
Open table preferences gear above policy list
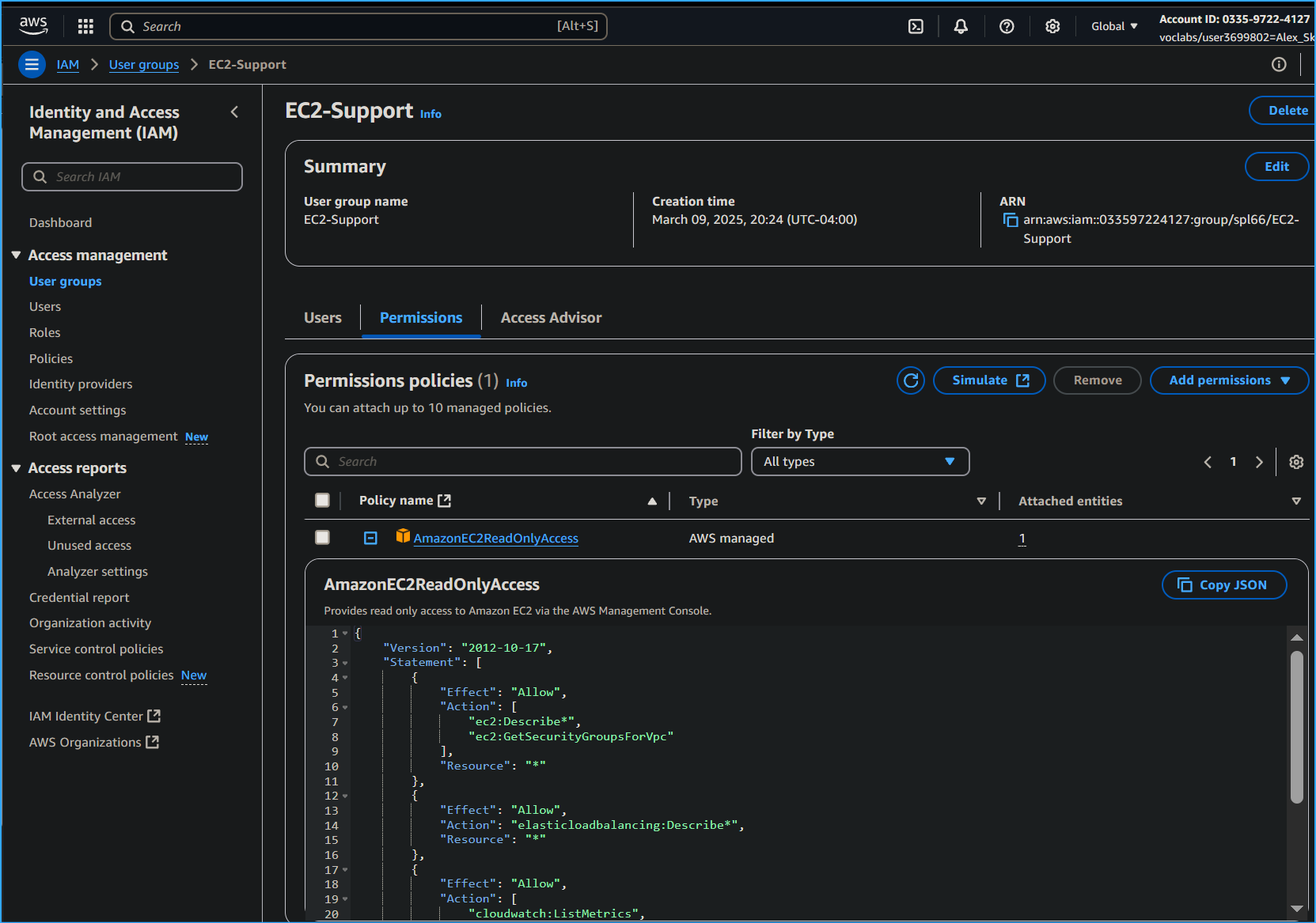[x=1295, y=462]
